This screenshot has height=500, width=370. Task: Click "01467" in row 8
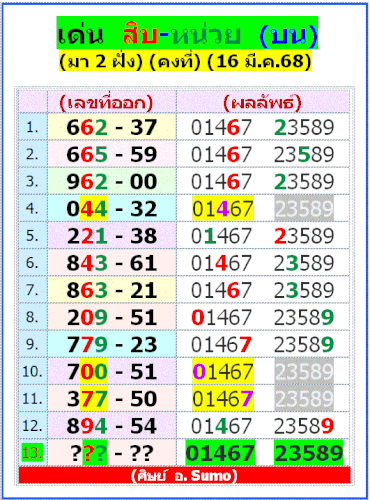pyautogui.click(x=221, y=317)
